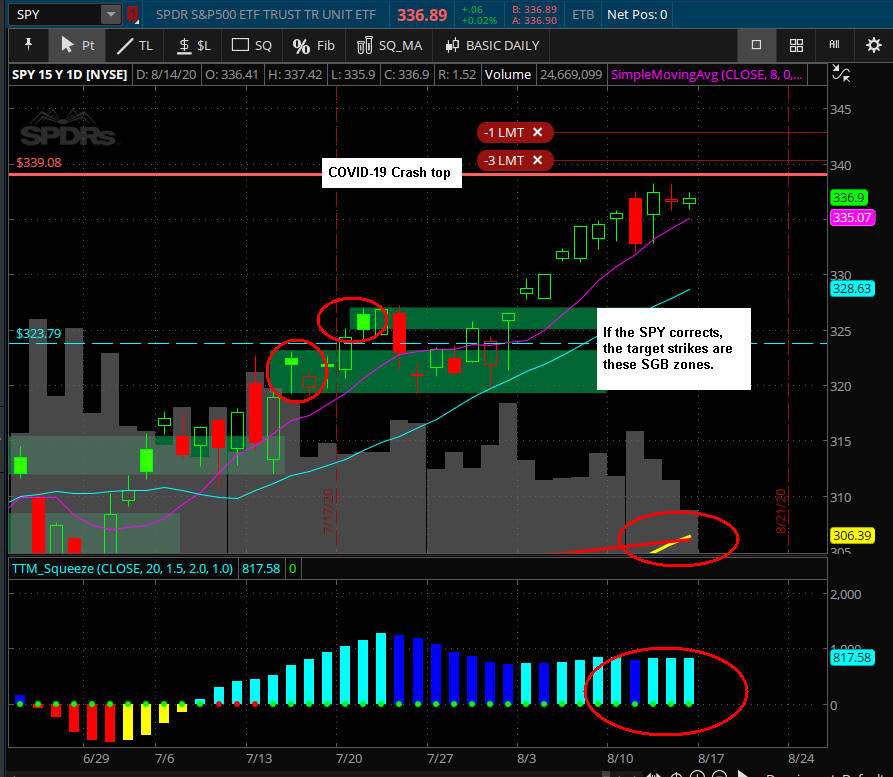The image size is (893, 777).
Task: Click the All drawings icon
Action: 834,44
